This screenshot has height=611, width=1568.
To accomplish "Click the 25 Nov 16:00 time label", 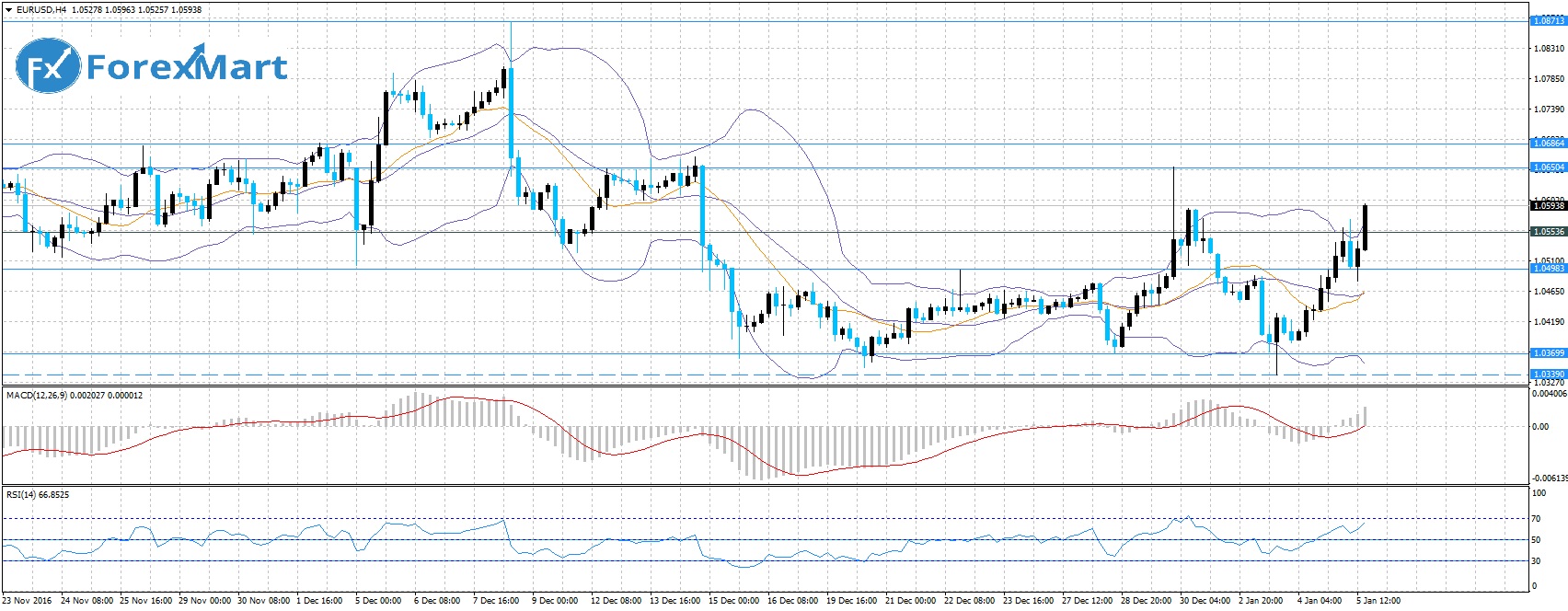I will (145, 601).
